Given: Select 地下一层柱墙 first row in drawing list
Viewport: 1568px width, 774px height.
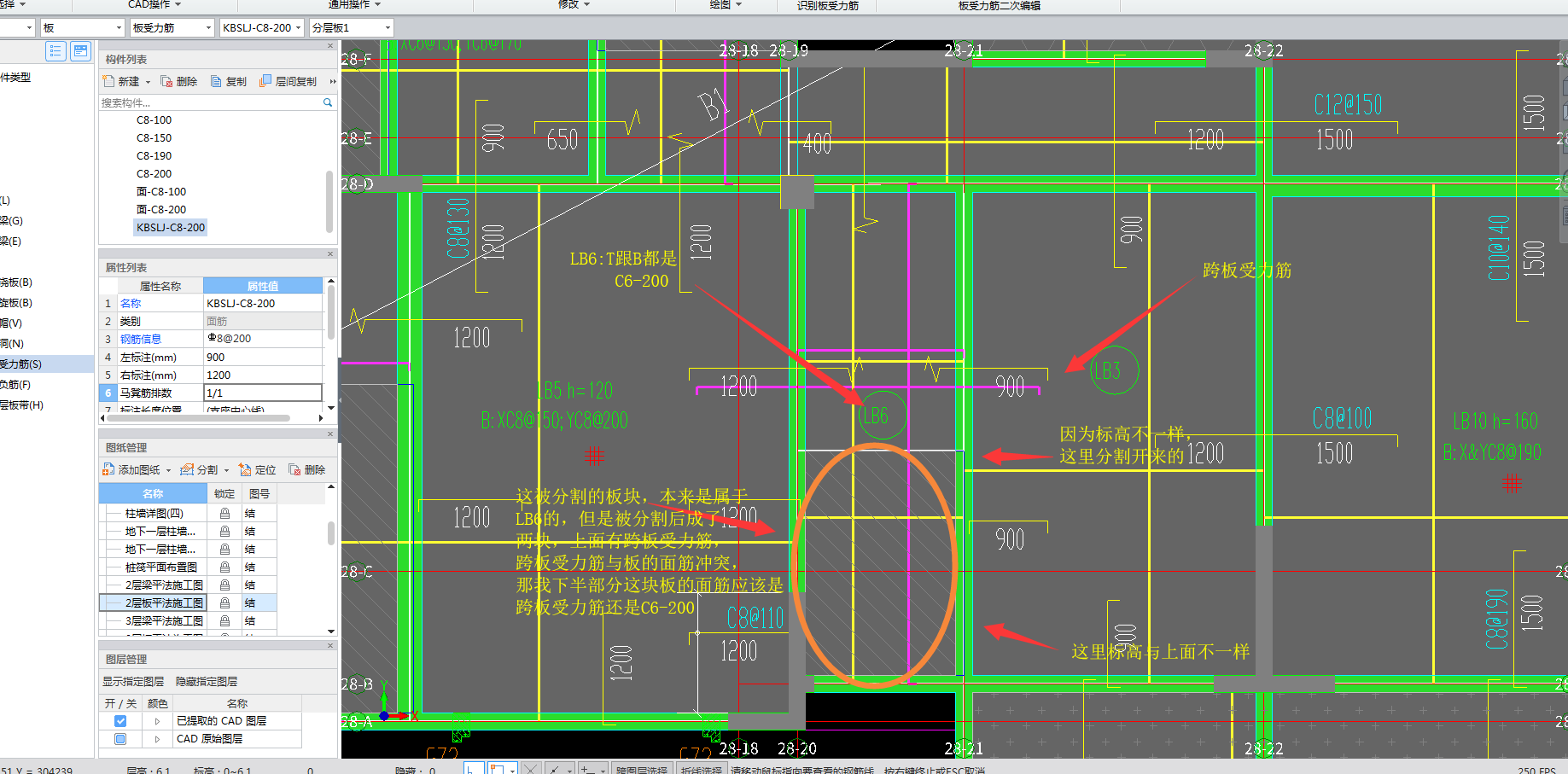Looking at the screenshot, I should [160, 531].
